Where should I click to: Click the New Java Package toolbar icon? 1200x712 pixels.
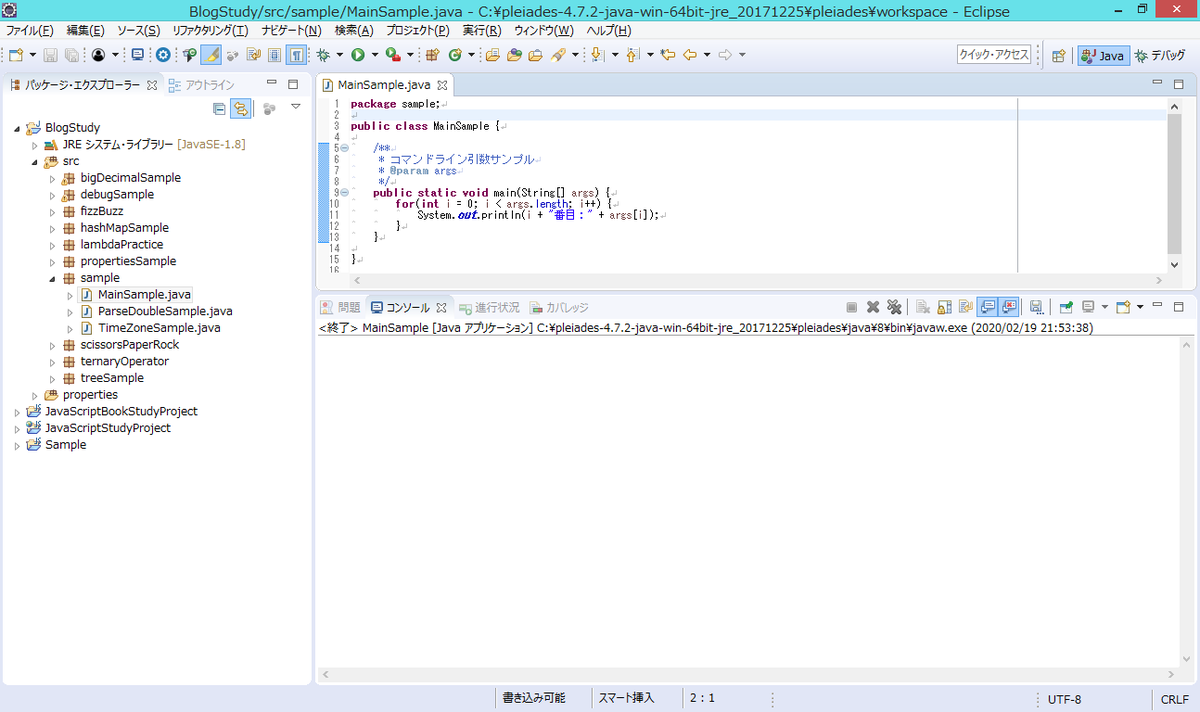(x=432, y=55)
